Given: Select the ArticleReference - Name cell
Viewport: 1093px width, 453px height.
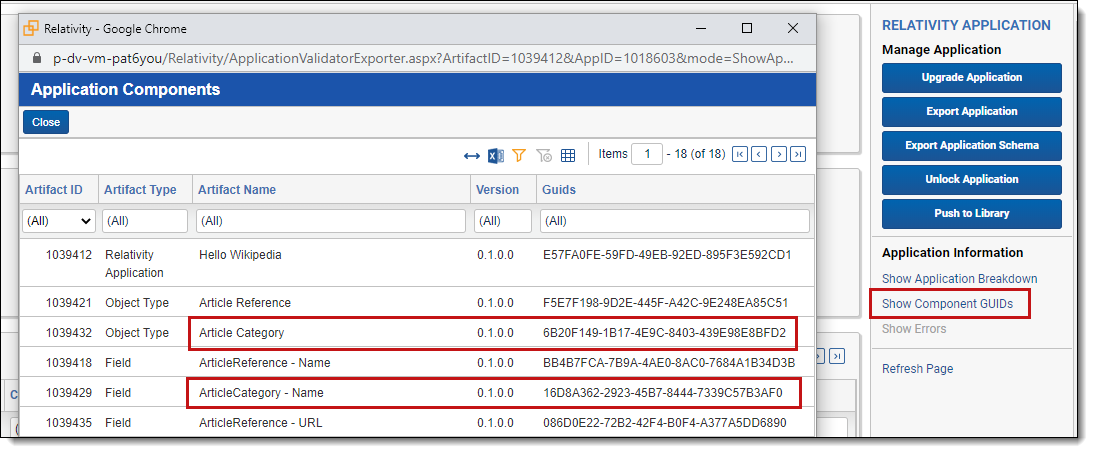Looking at the screenshot, I should [x=264, y=363].
